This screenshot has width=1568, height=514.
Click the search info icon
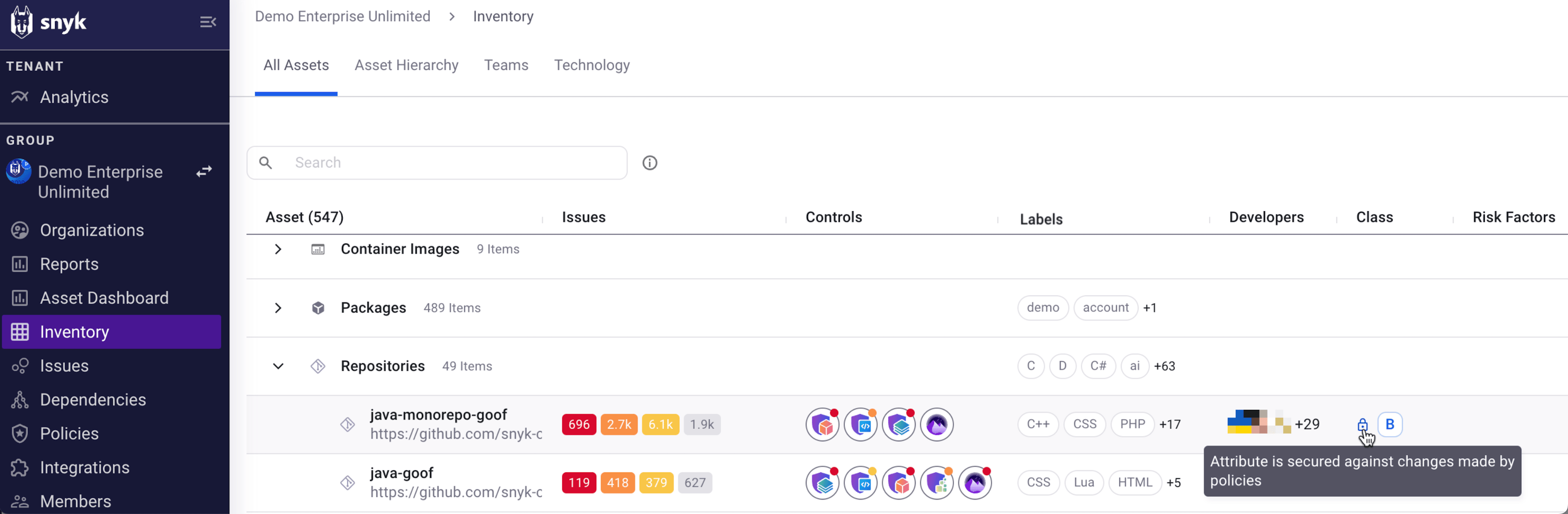pos(650,162)
